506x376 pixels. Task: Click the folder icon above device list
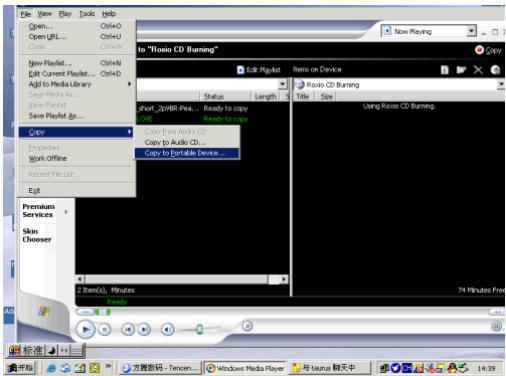461,70
